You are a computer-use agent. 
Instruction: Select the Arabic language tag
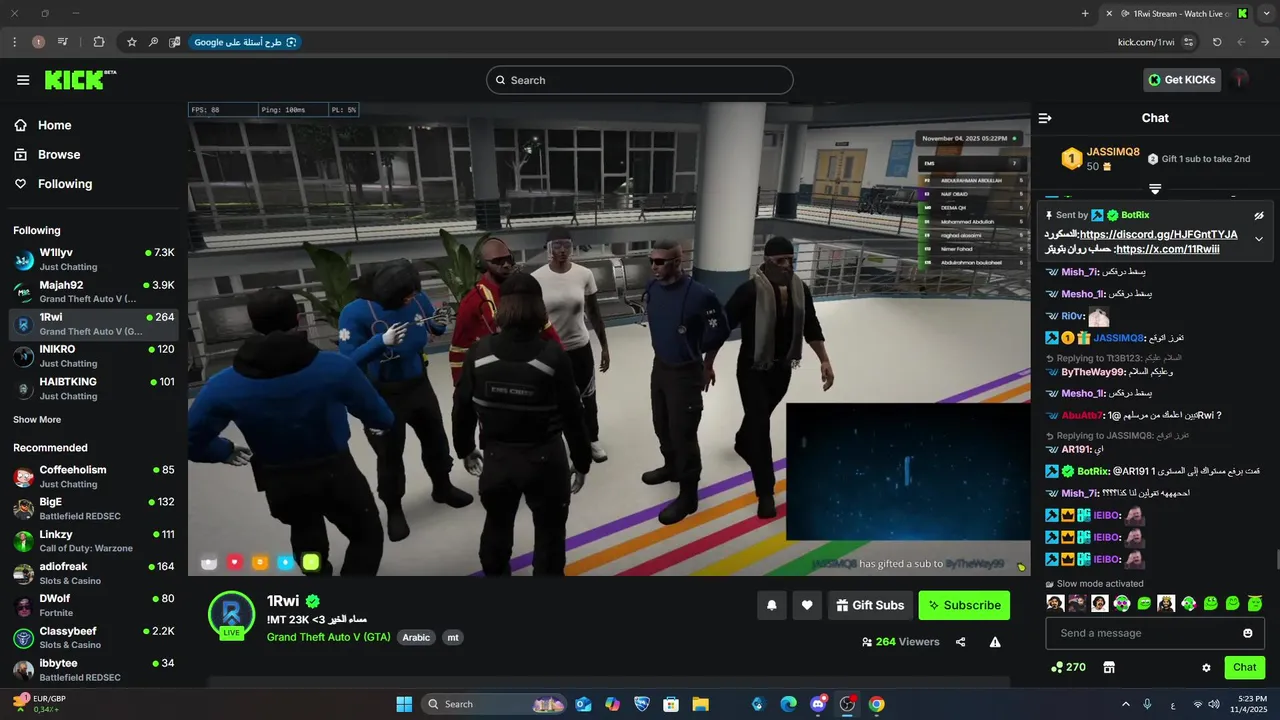point(416,637)
